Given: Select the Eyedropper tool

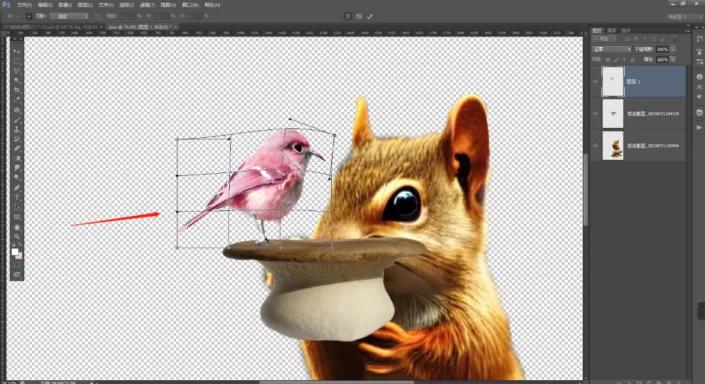Looking at the screenshot, I should 17,100.
